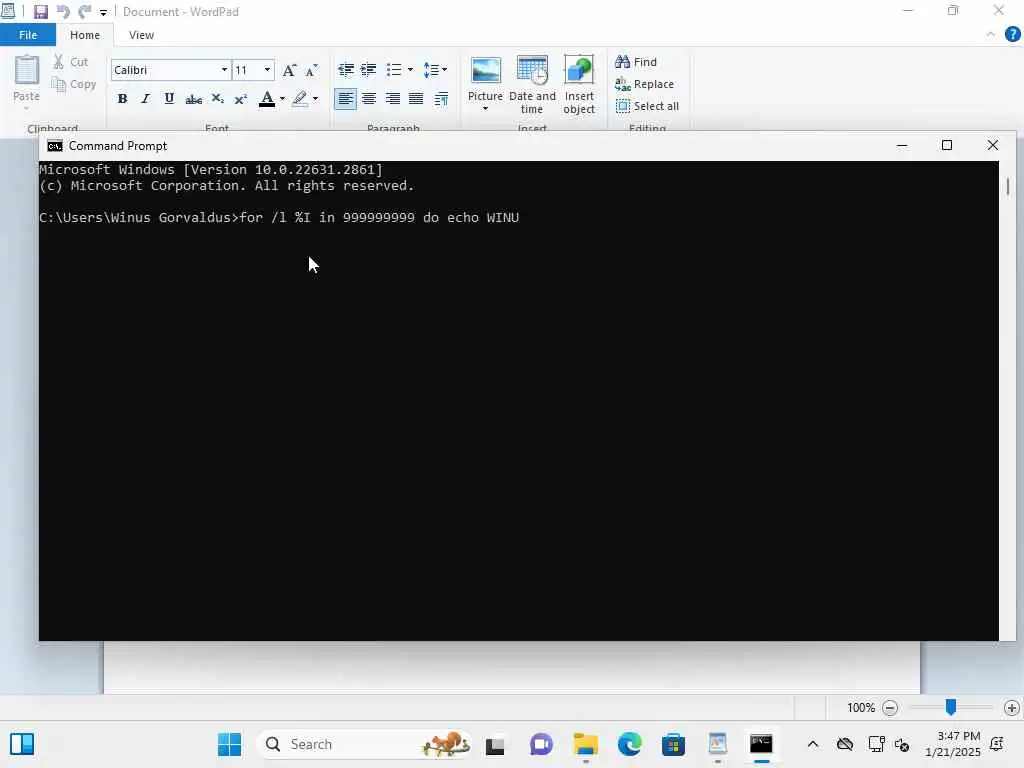Click Replace in the Editing group
This screenshot has width=1024, height=768.
point(644,84)
